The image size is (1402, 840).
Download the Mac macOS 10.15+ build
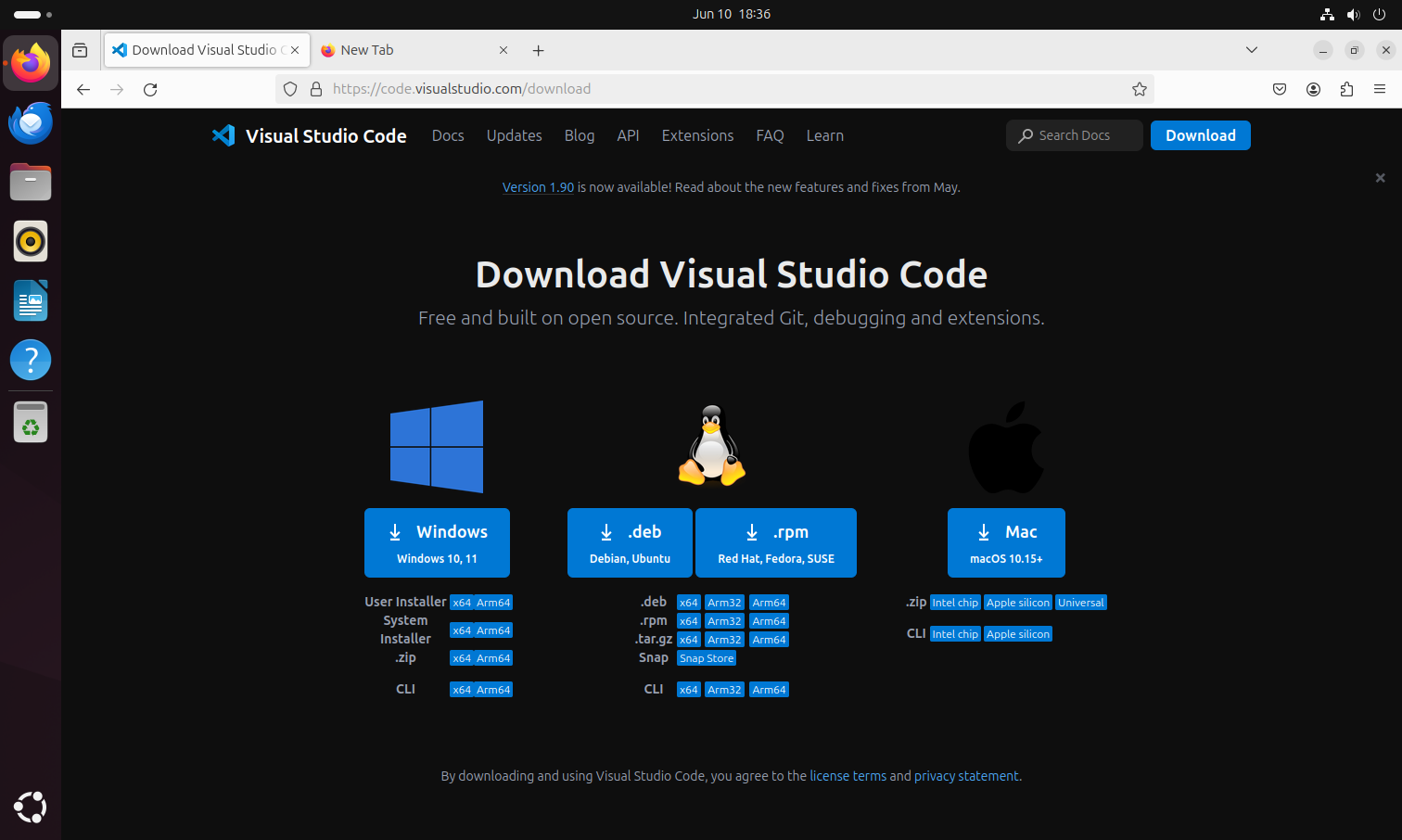[1006, 542]
